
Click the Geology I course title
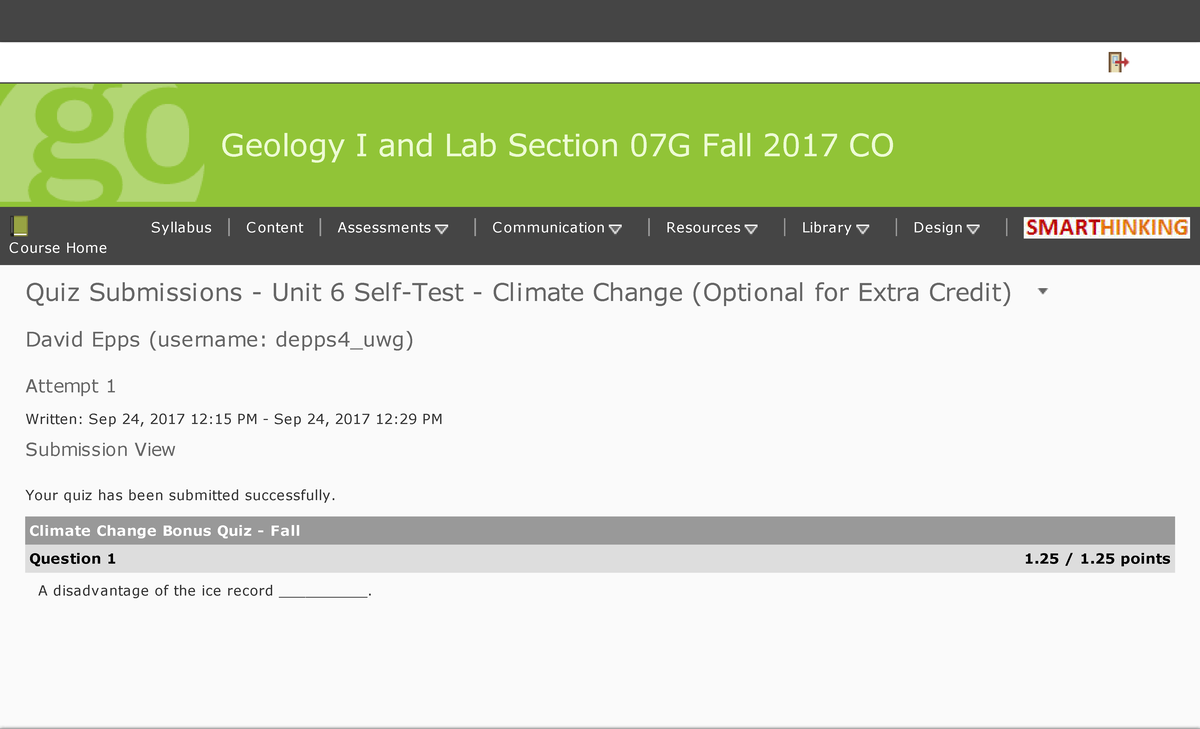(556, 145)
